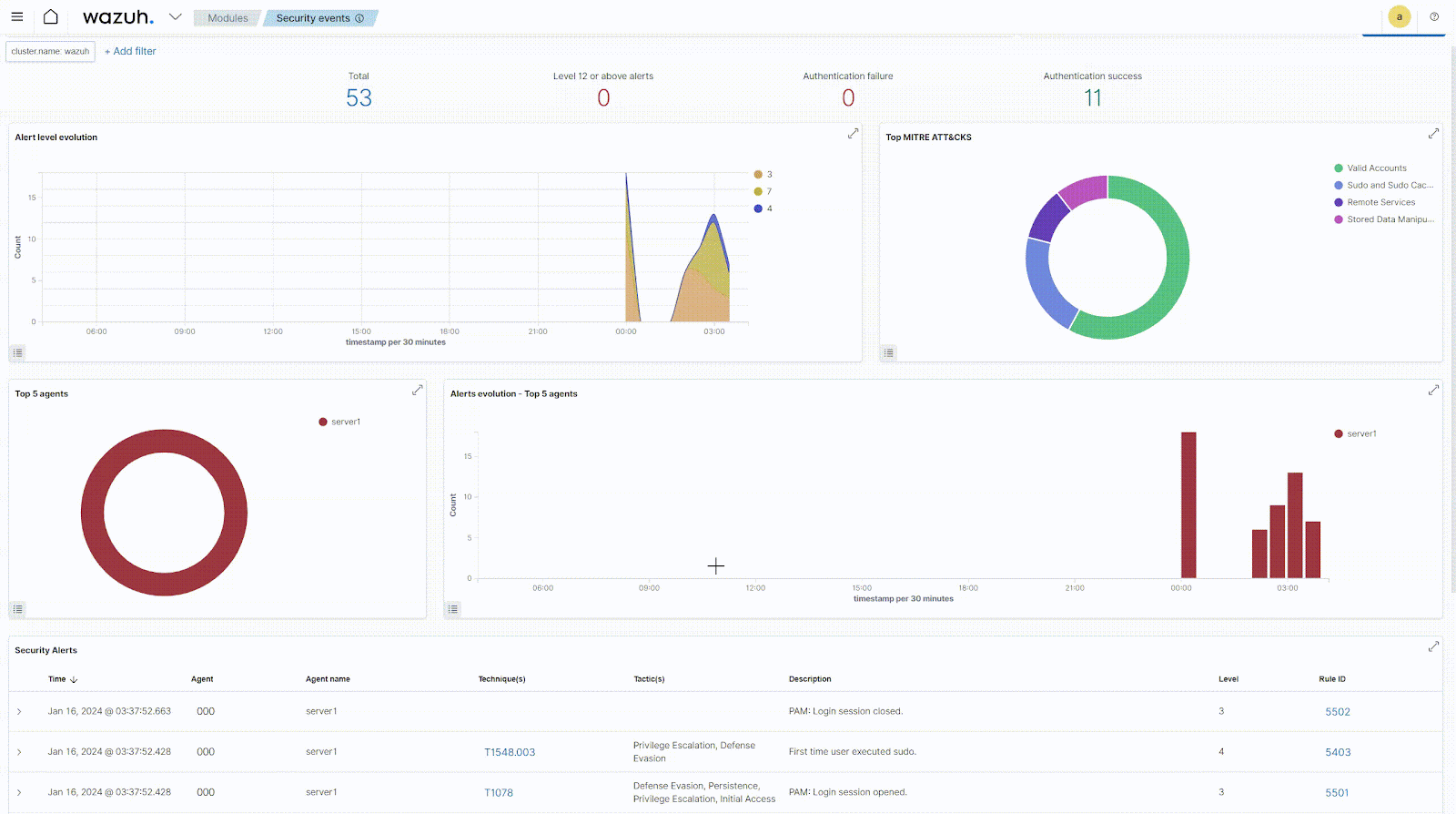Maximize the Top MITRE ATT&CKS panel
Screen dimensions: 1456x814
(x=1433, y=134)
